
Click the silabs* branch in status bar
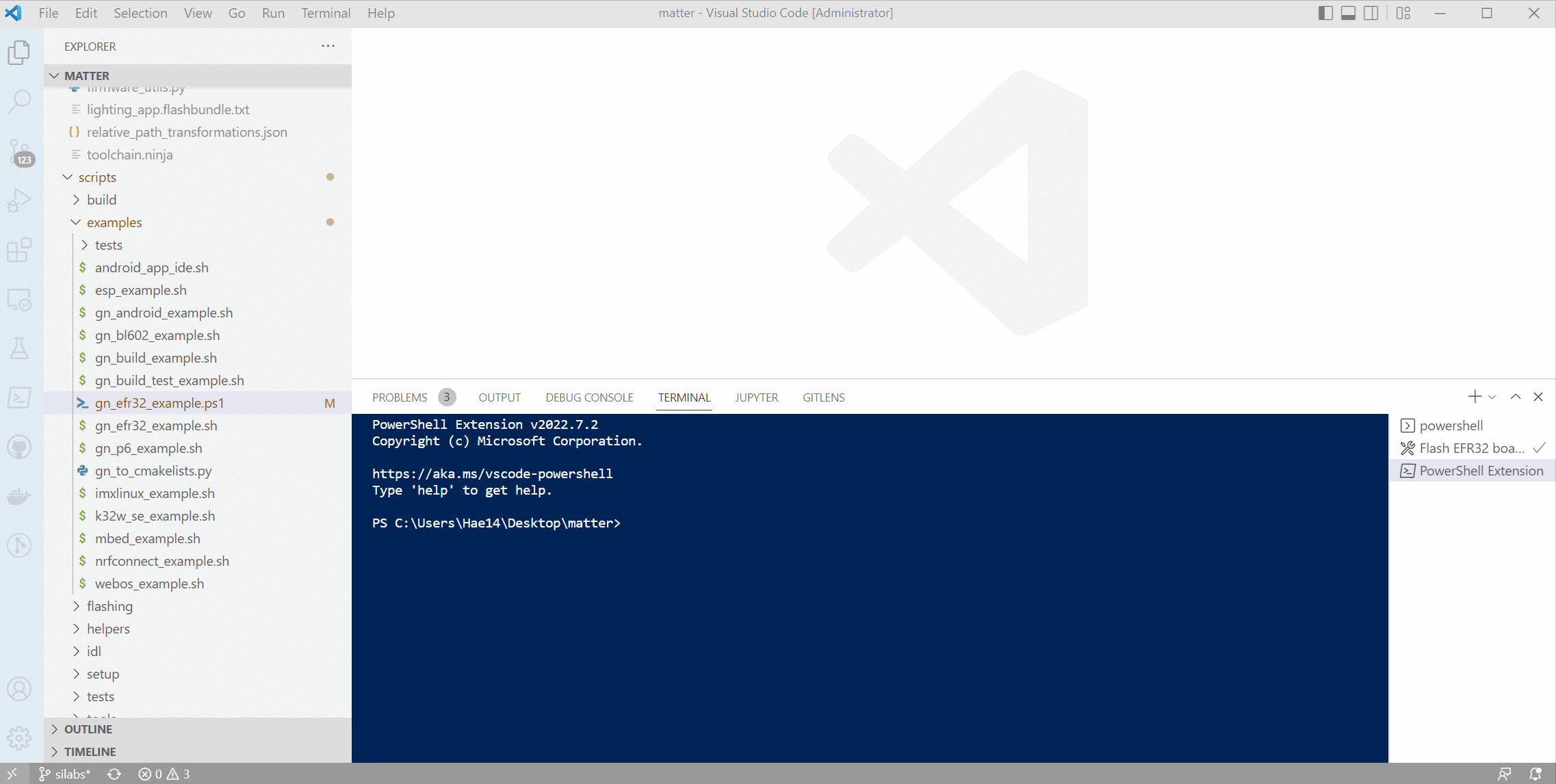click(x=65, y=774)
